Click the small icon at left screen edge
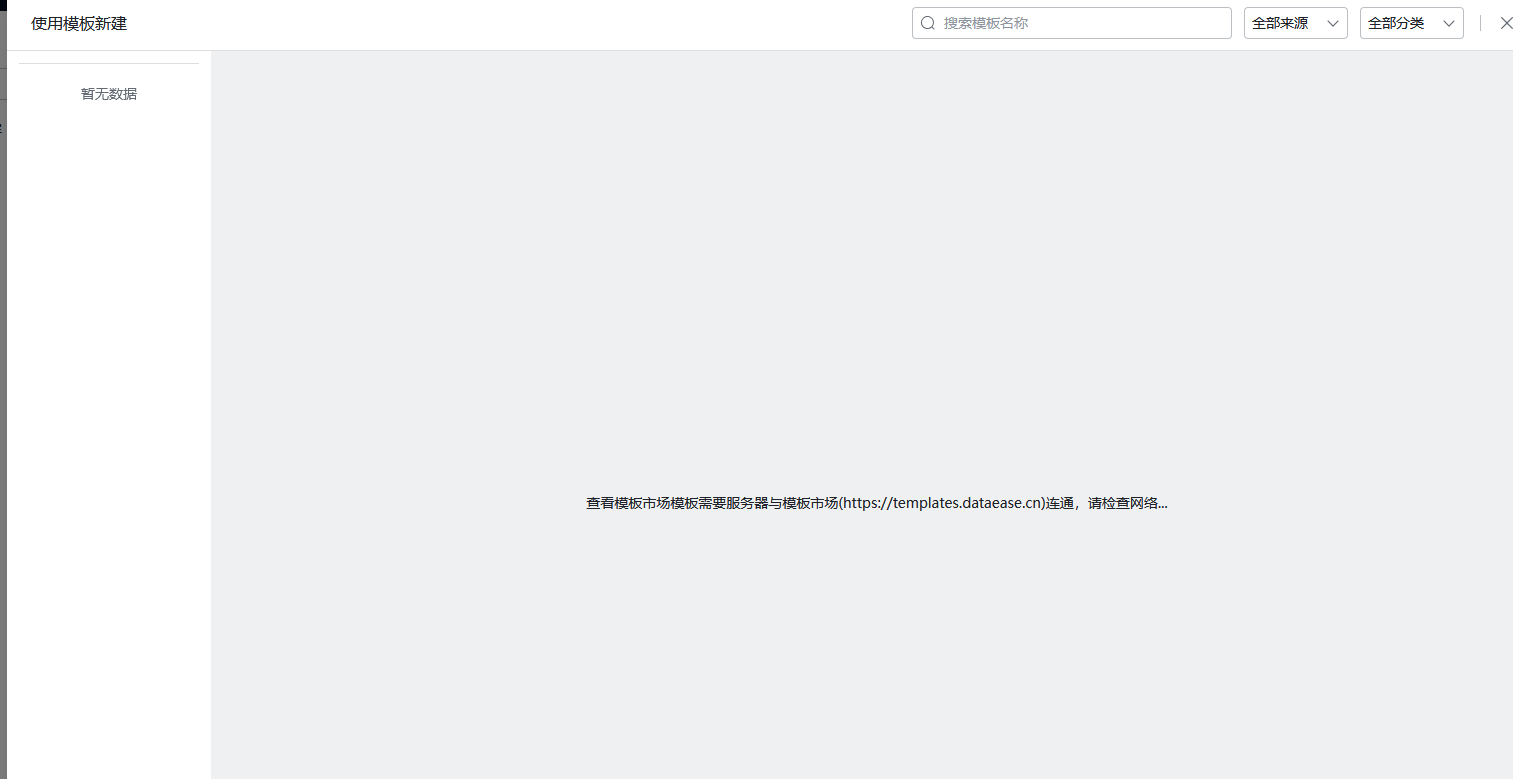 (x=3, y=128)
